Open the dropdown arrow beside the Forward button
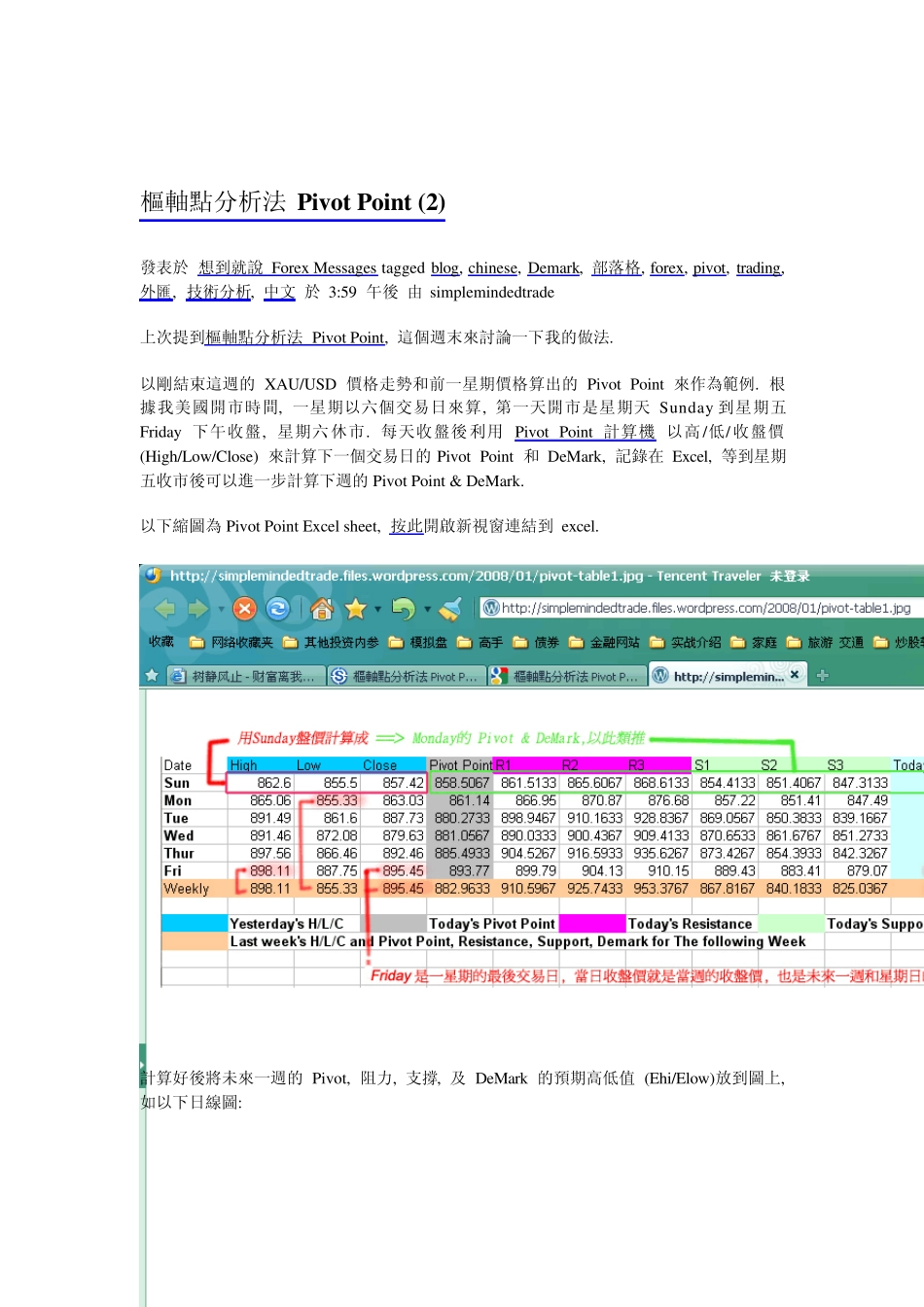This screenshot has height=1307, width=924. coord(221,610)
